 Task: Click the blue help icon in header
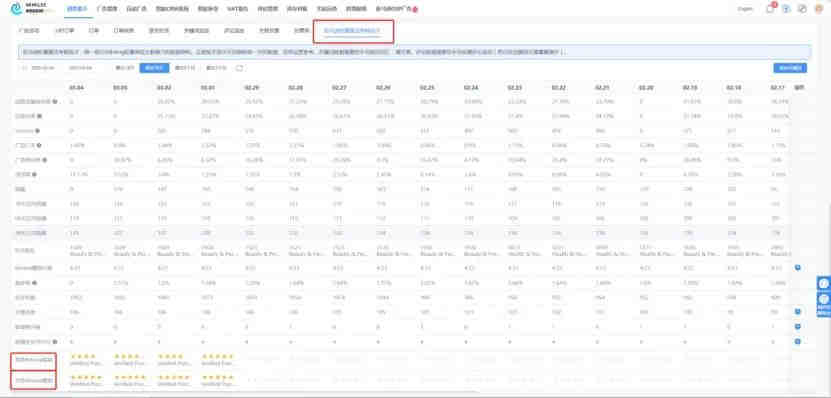tap(786, 9)
